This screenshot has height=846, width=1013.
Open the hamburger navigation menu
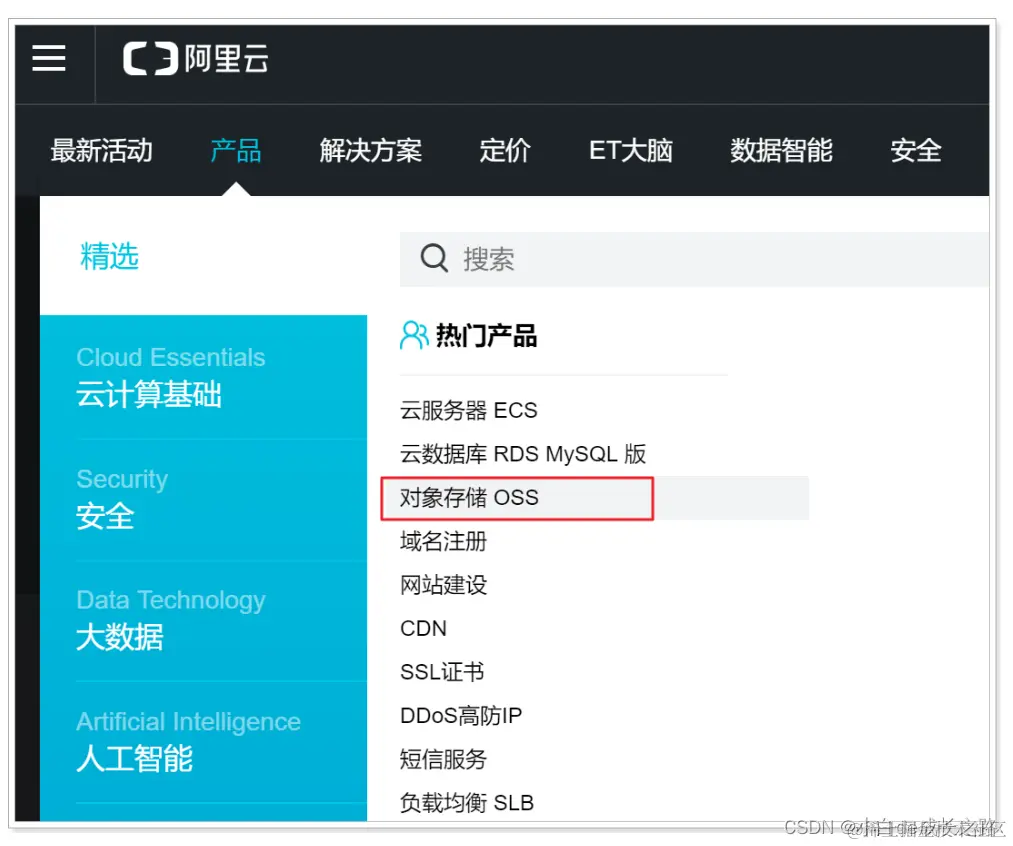[x=49, y=59]
